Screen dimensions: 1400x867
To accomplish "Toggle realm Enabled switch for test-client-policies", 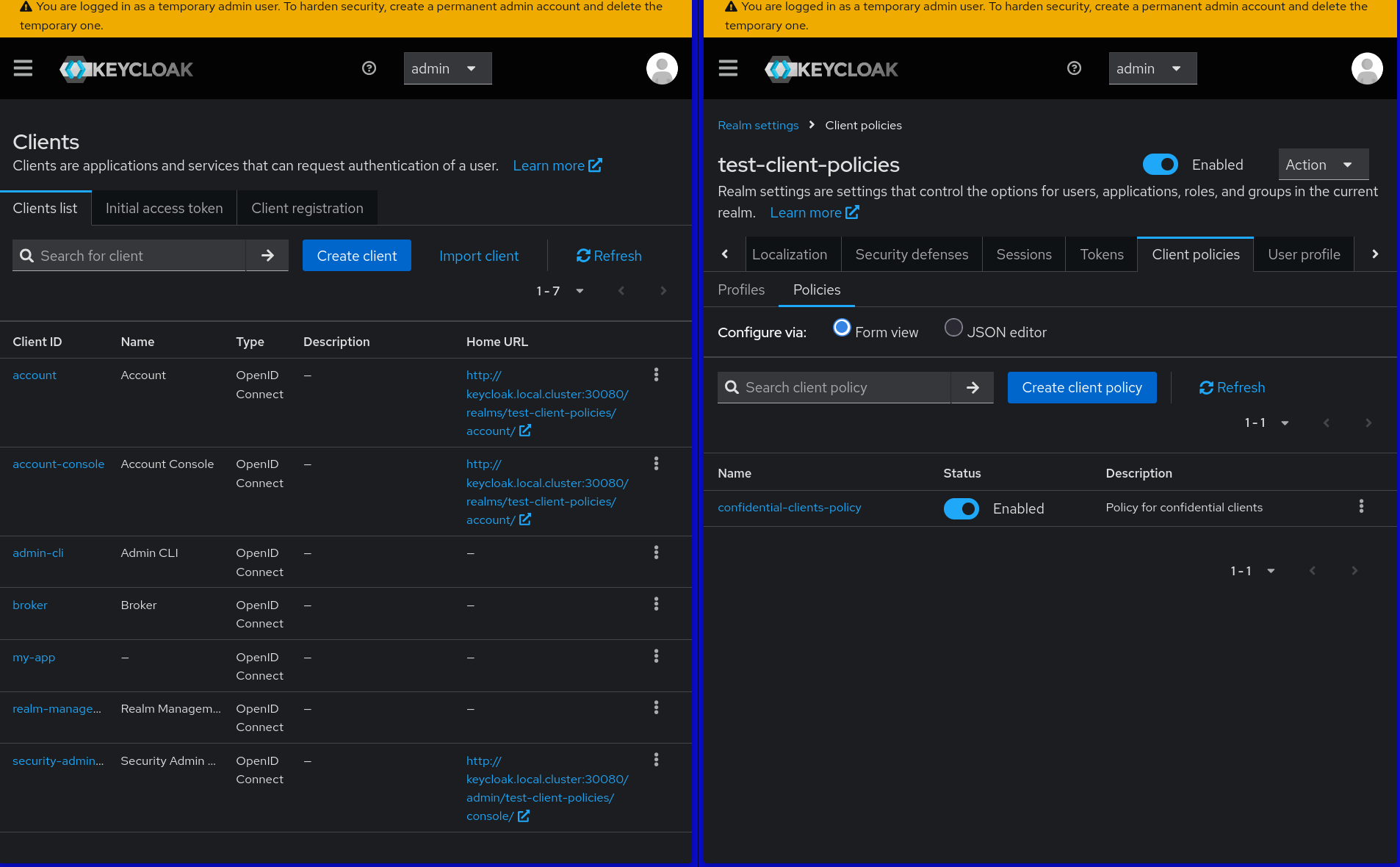I will coord(1161,165).
